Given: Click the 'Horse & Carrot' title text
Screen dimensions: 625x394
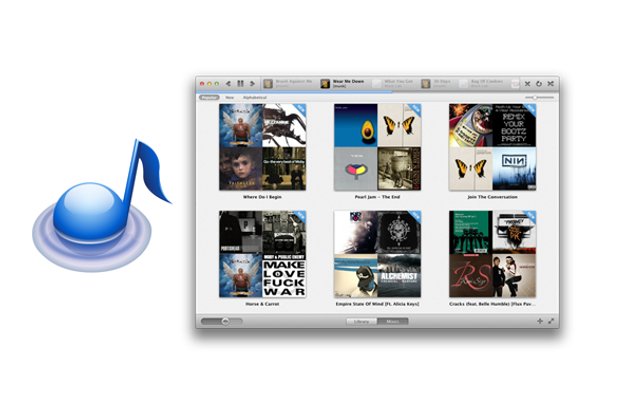Looking at the screenshot, I should click(262, 304).
